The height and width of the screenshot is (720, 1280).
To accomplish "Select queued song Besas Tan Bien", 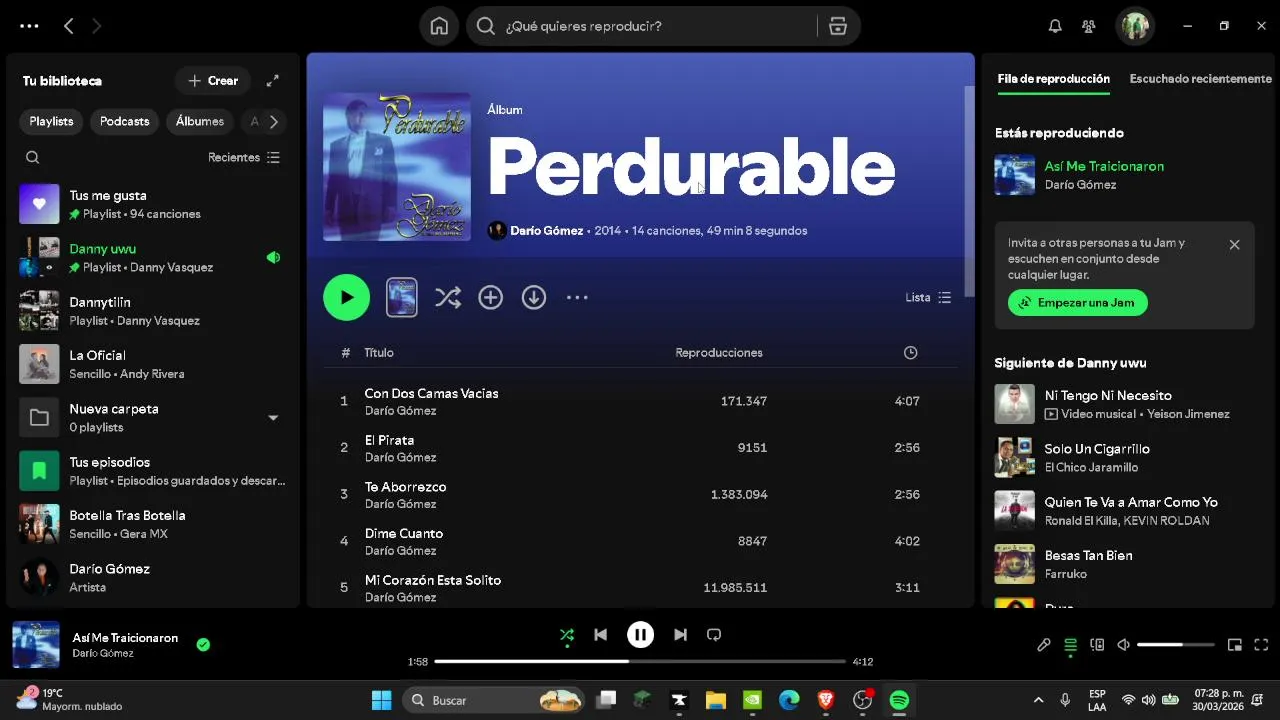I will coord(1124,564).
